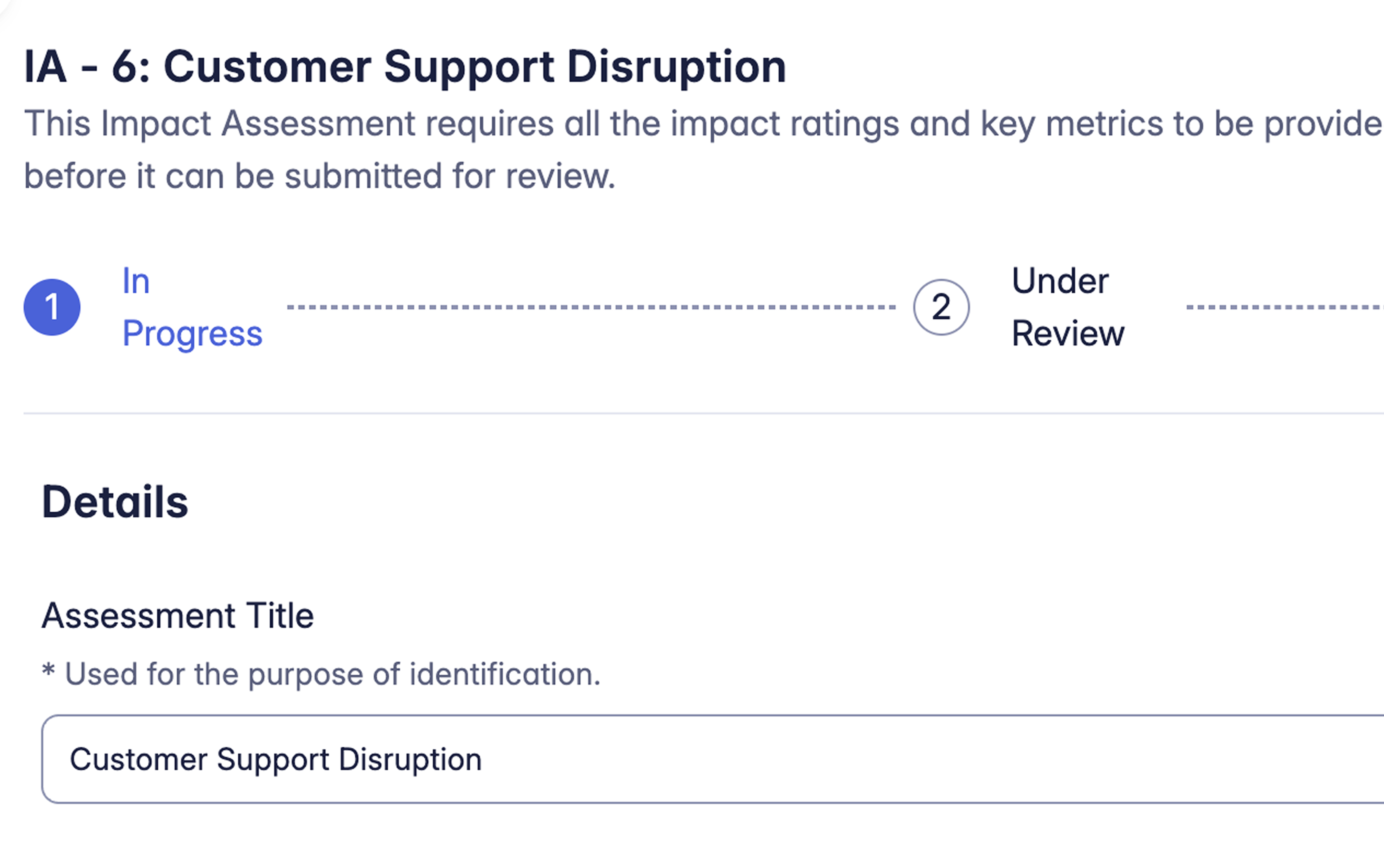Click the Details section heading
The width and height of the screenshot is (1384, 868).
click(x=115, y=502)
